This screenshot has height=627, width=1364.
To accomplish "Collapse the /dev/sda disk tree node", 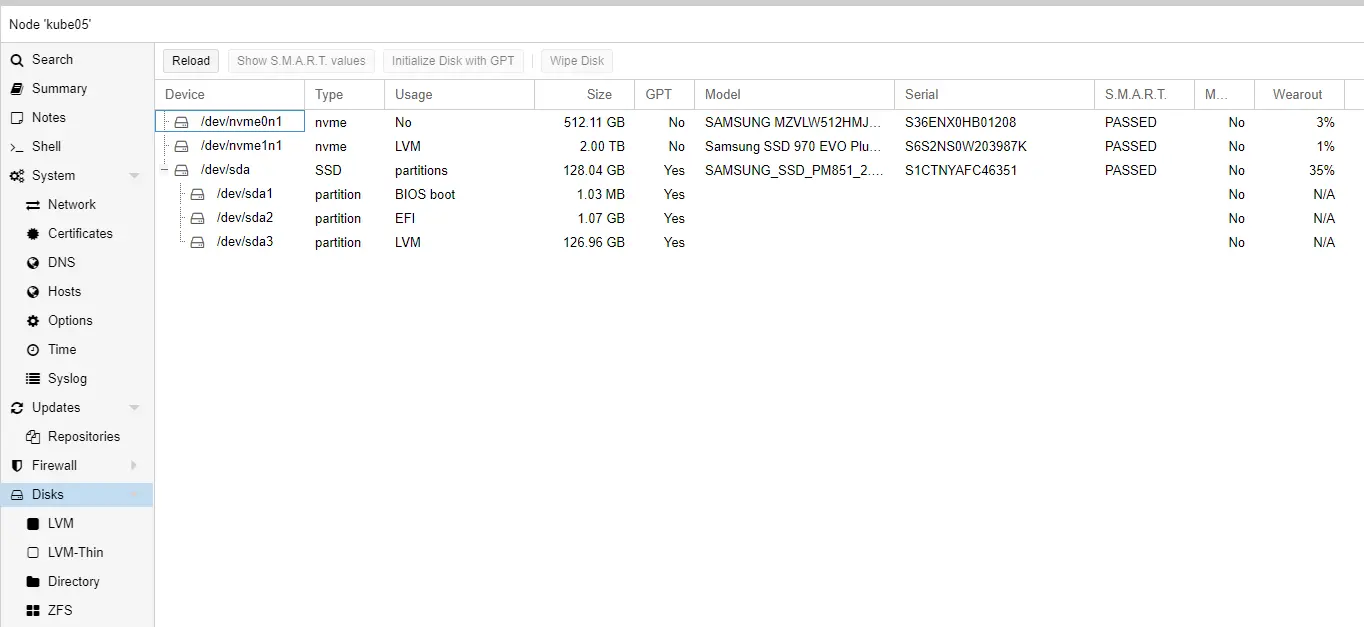I will [x=165, y=171].
